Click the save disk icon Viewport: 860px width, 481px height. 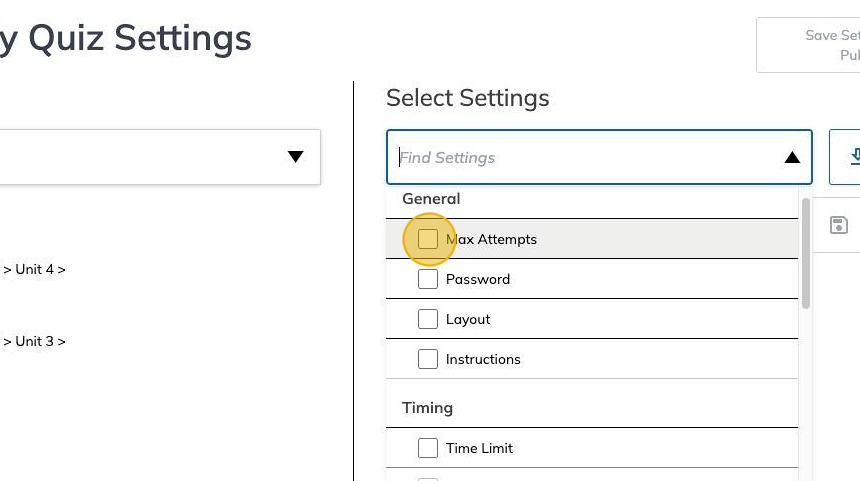[x=839, y=225]
